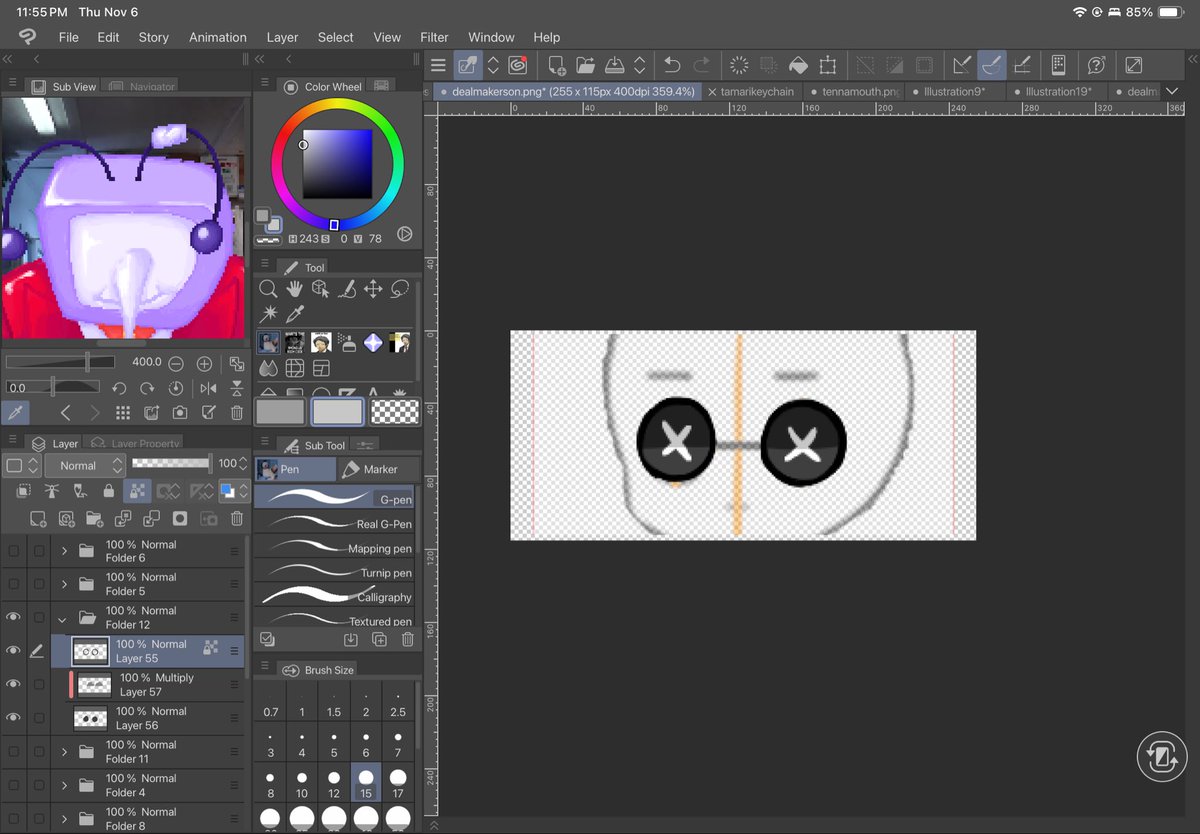This screenshot has width=1200, height=834.
Task: Select the Auto select magic wand tool
Action: coord(268,315)
